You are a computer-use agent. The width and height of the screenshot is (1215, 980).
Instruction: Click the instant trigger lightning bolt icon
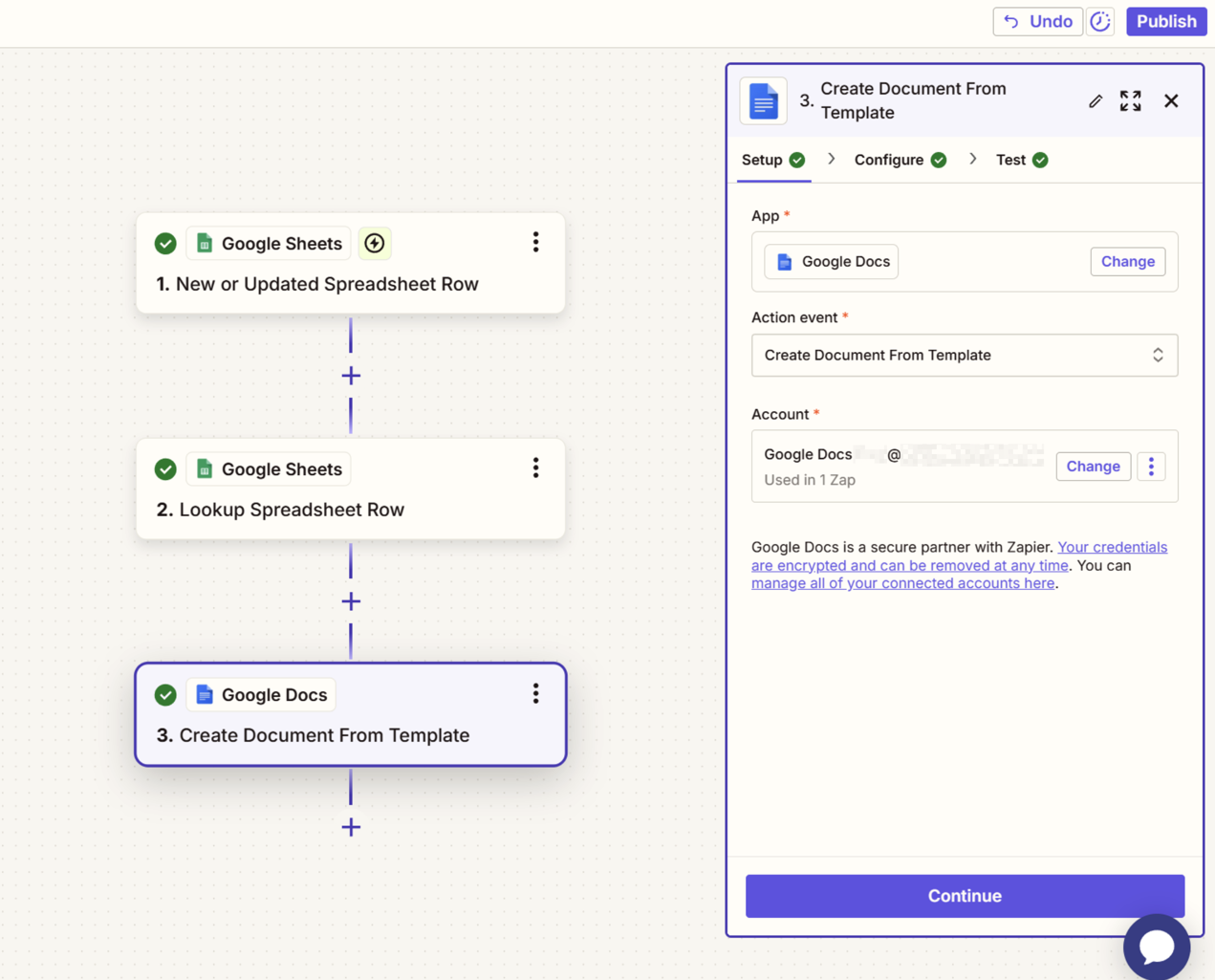(x=375, y=244)
